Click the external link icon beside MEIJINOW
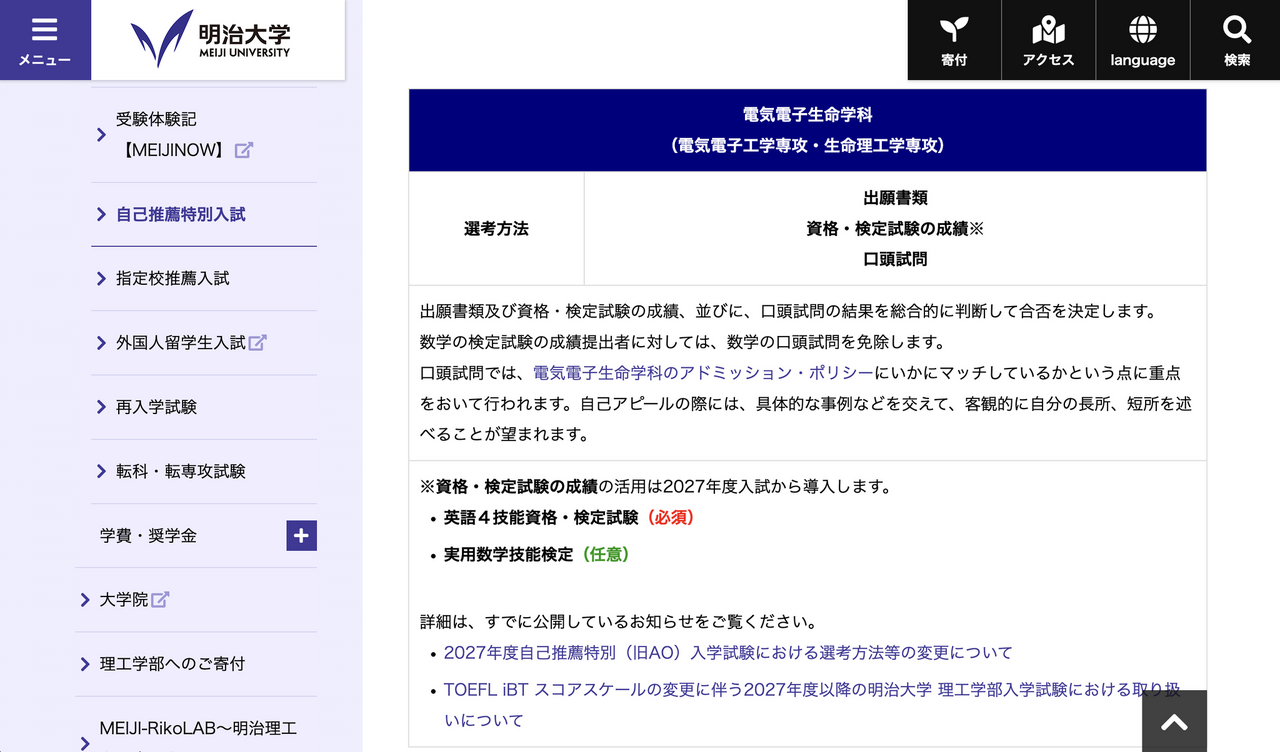 (x=242, y=151)
